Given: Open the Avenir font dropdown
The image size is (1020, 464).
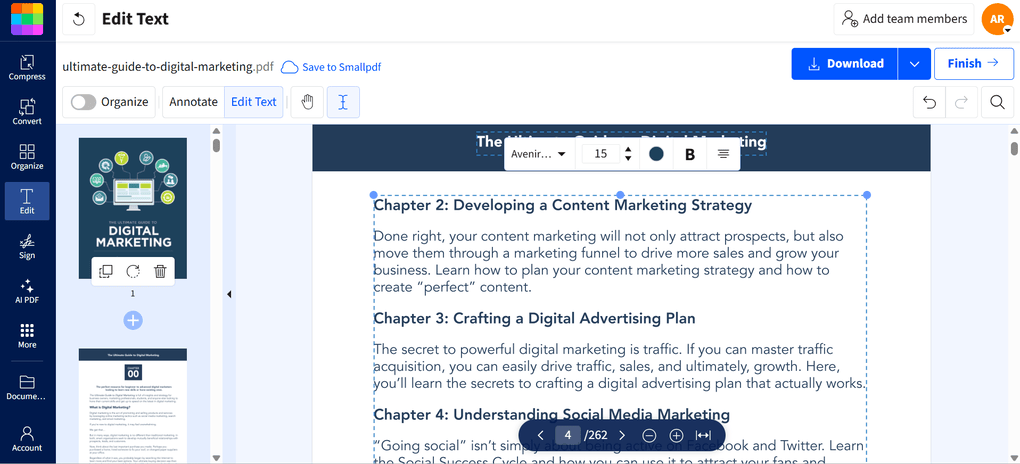Looking at the screenshot, I should (539, 154).
